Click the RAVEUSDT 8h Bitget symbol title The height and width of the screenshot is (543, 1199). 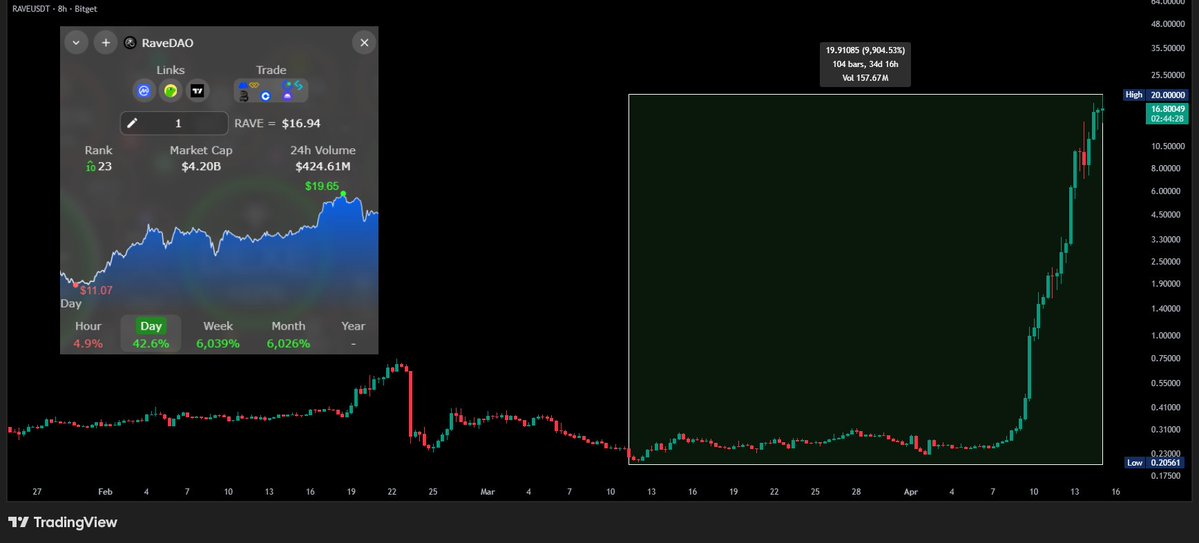pos(55,9)
